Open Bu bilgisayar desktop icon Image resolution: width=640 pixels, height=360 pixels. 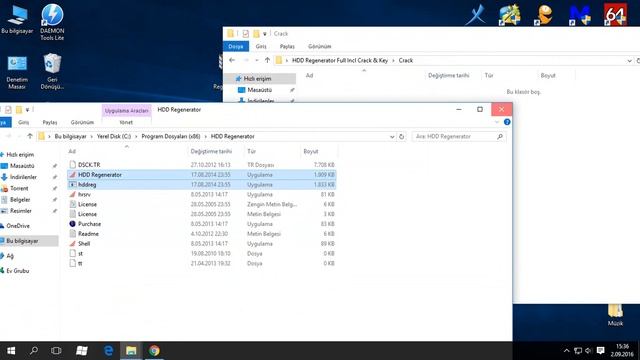(x=17, y=19)
